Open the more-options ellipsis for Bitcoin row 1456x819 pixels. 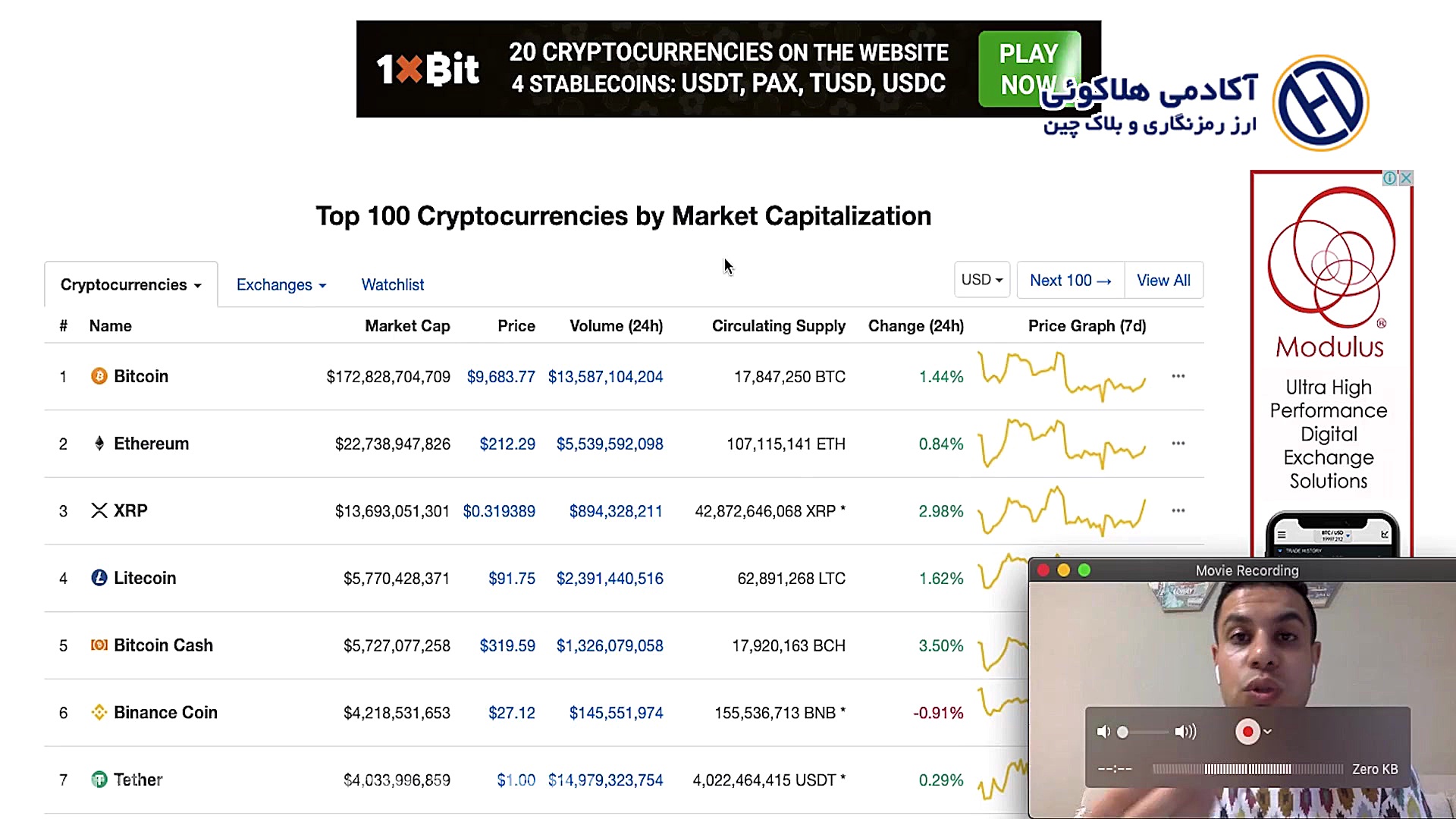click(1178, 376)
